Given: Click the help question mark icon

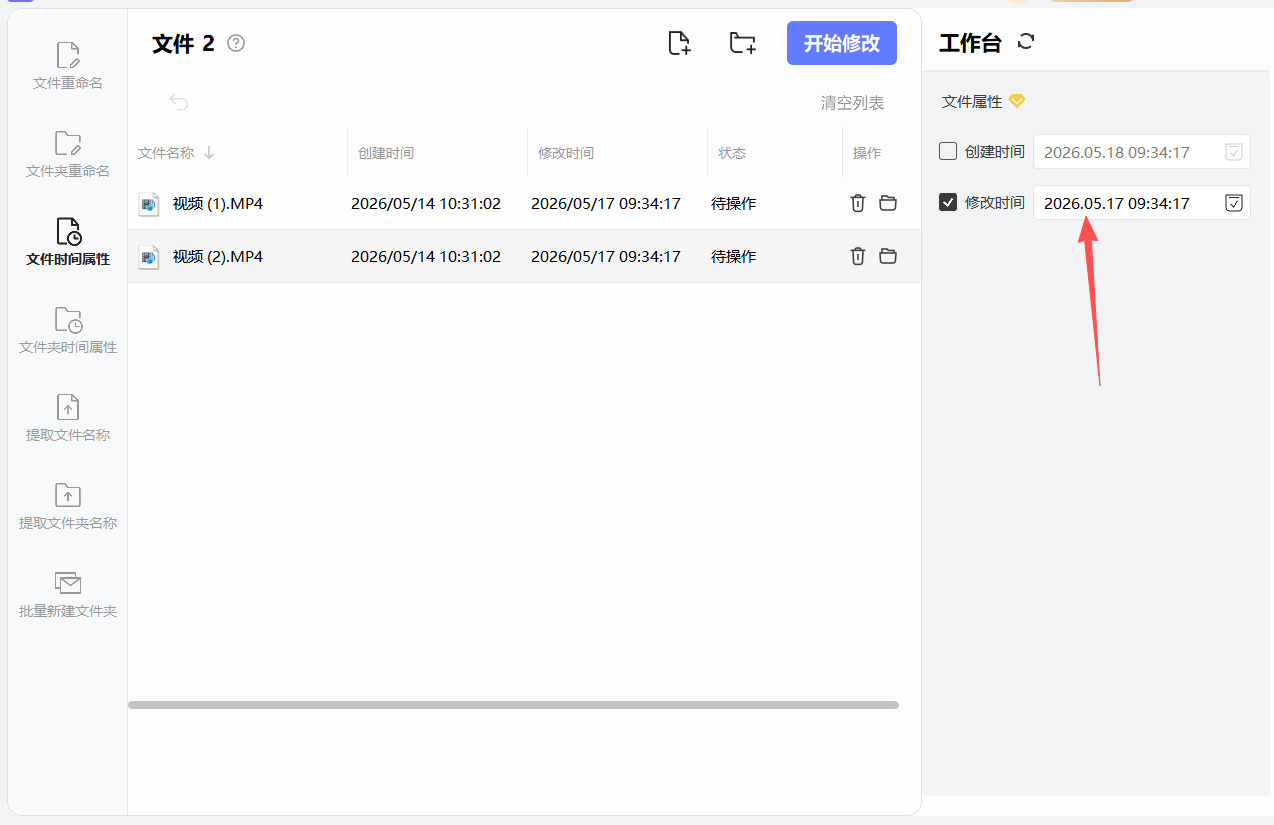Looking at the screenshot, I should pos(236,43).
